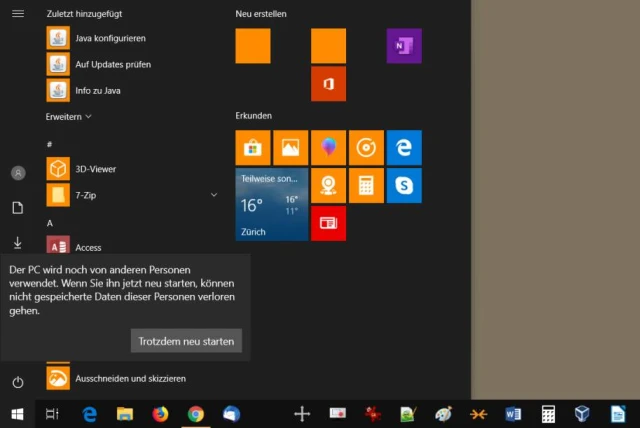
Task: Launch the Groove Music tile
Action: click(366, 148)
